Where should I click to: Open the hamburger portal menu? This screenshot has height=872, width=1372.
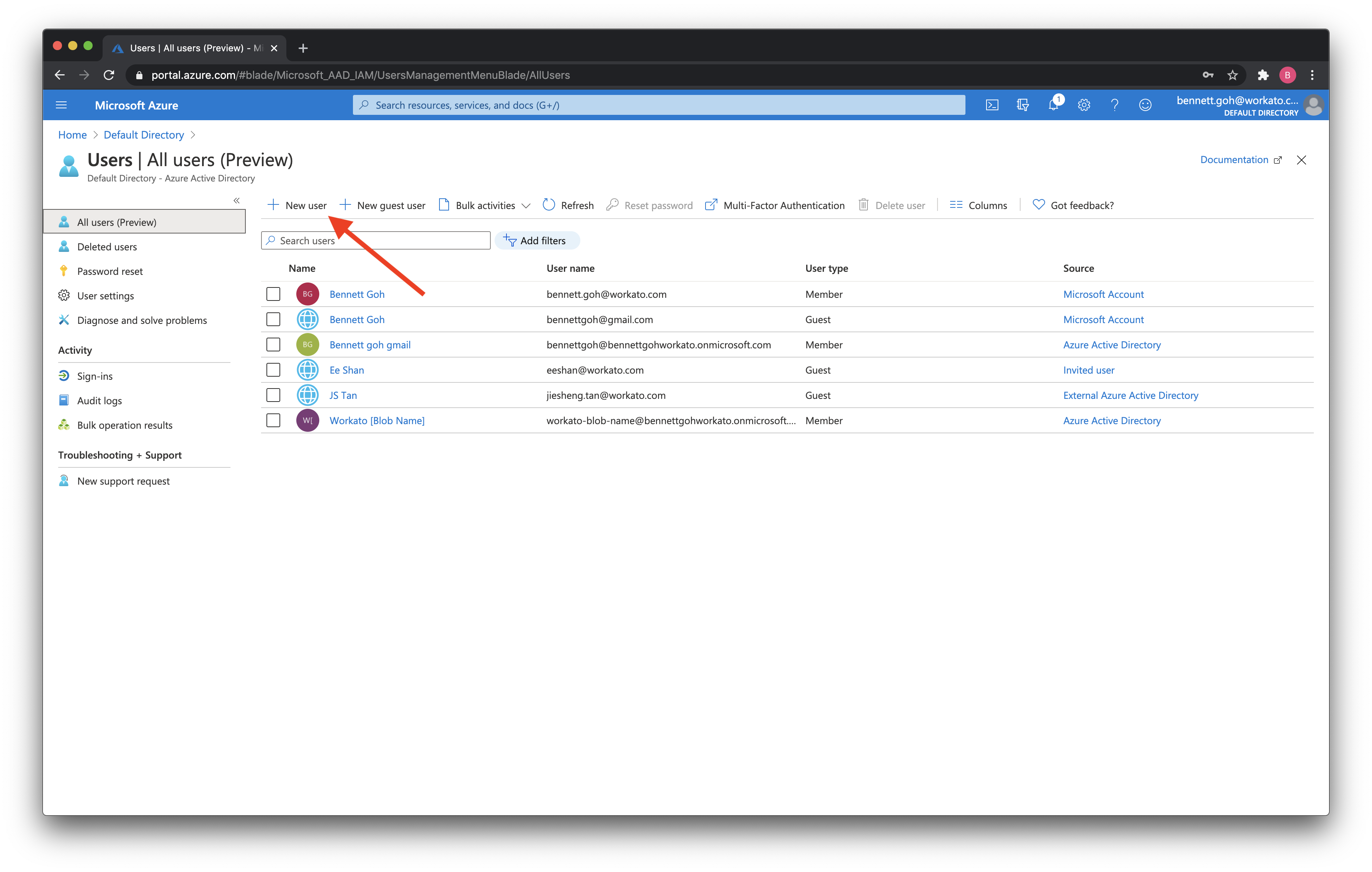coord(61,105)
